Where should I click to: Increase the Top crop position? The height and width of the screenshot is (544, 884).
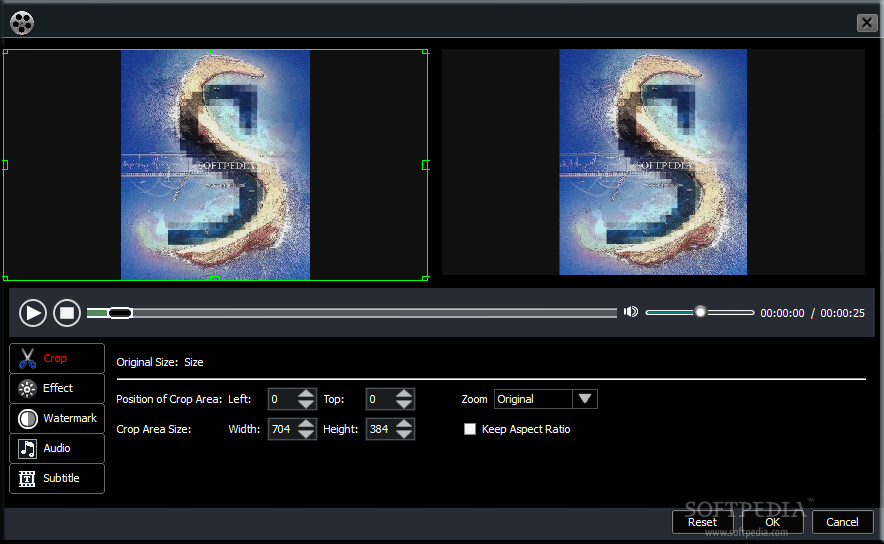(x=404, y=393)
